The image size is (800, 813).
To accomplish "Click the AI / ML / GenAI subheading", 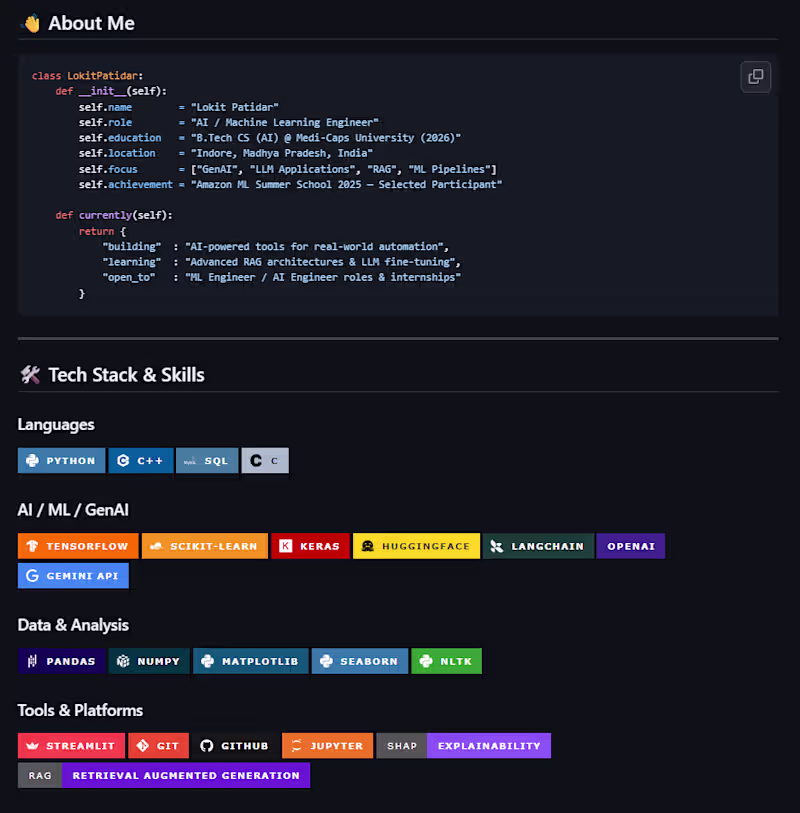I will tap(73, 510).
